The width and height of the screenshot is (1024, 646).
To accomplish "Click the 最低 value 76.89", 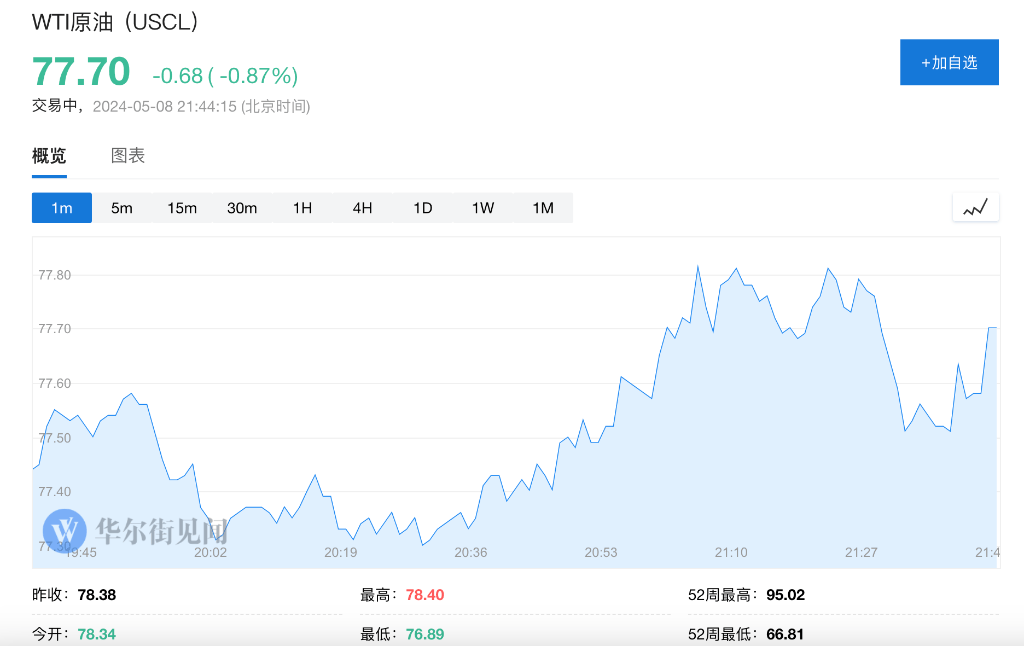I will coord(424,634).
